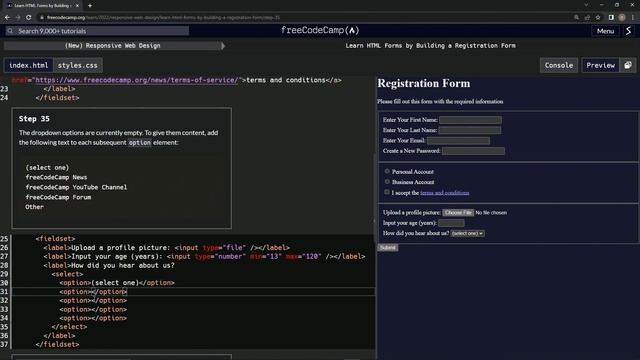This screenshot has height=360, width=640.
Task: Open the (New) Responsive Web Design breadcrumb
Action: 113,46
